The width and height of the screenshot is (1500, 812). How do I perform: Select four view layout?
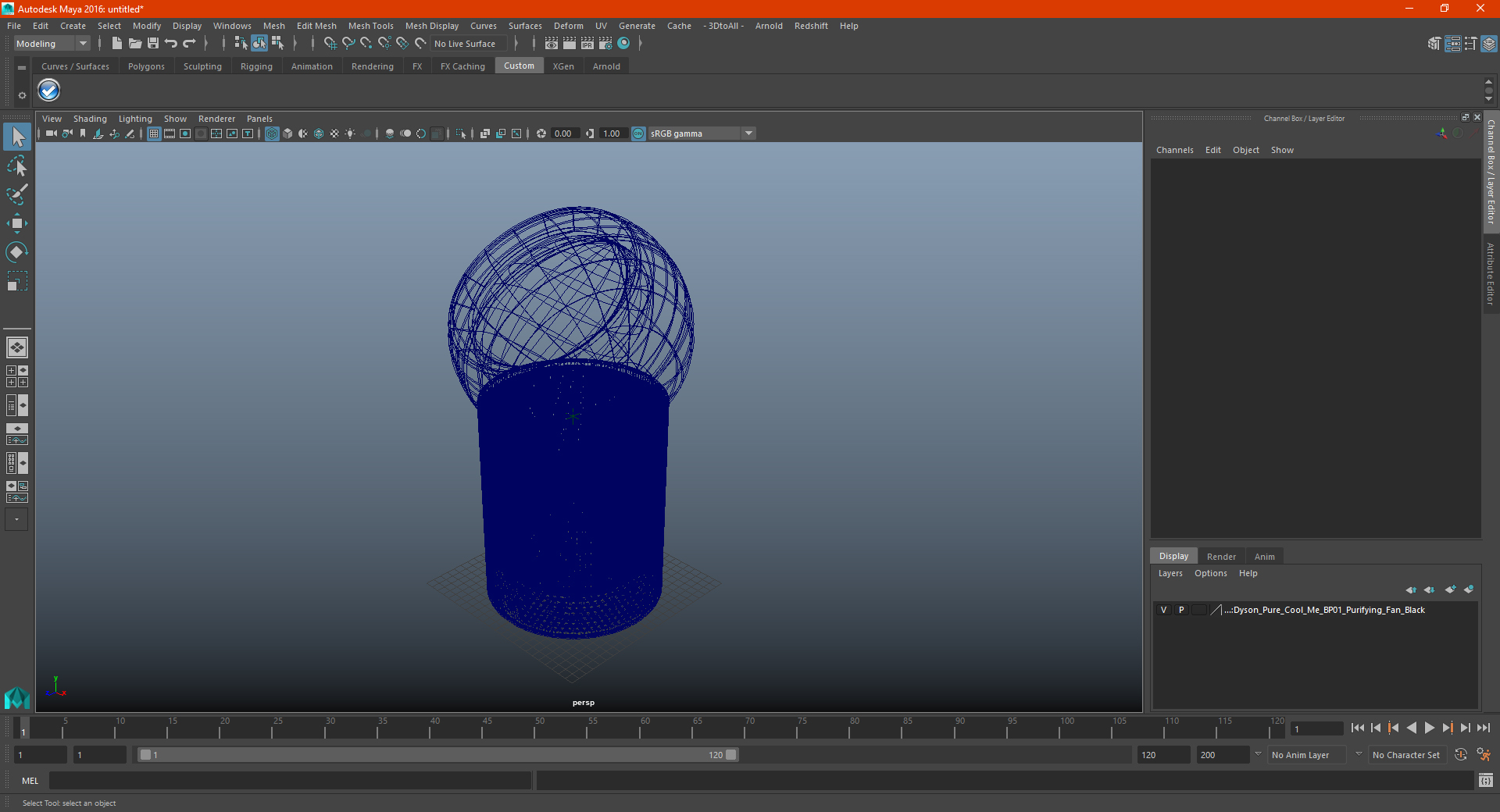pyautogui.click(x=17, y=376)
